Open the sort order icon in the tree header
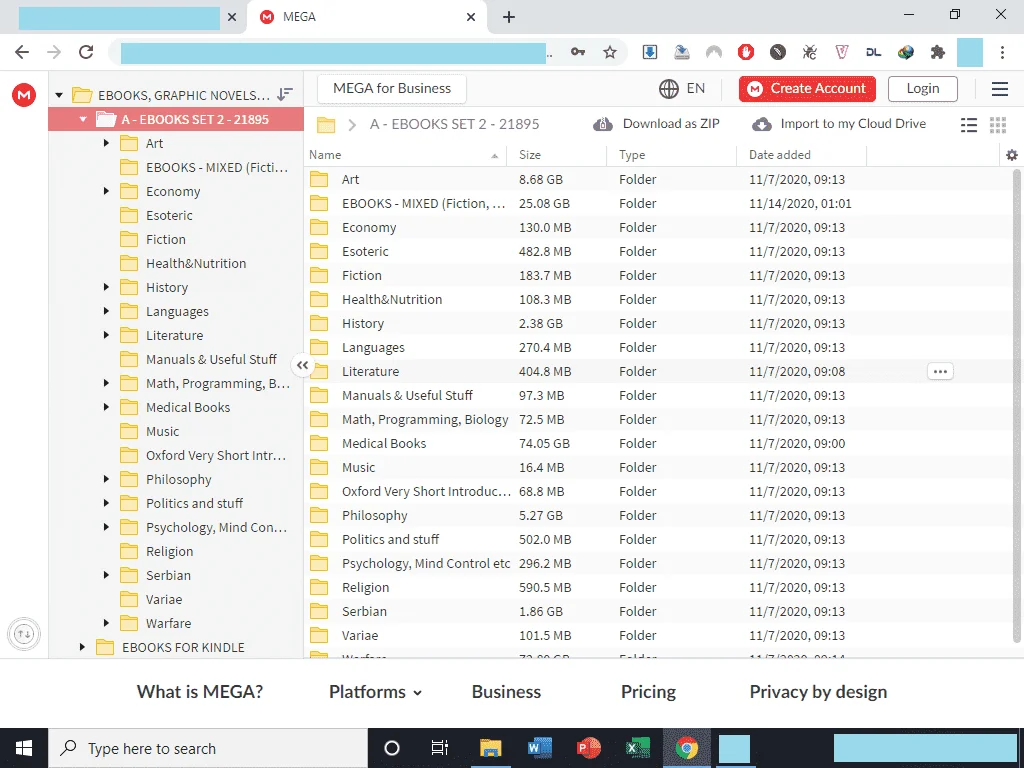 [x=285, y=95]
